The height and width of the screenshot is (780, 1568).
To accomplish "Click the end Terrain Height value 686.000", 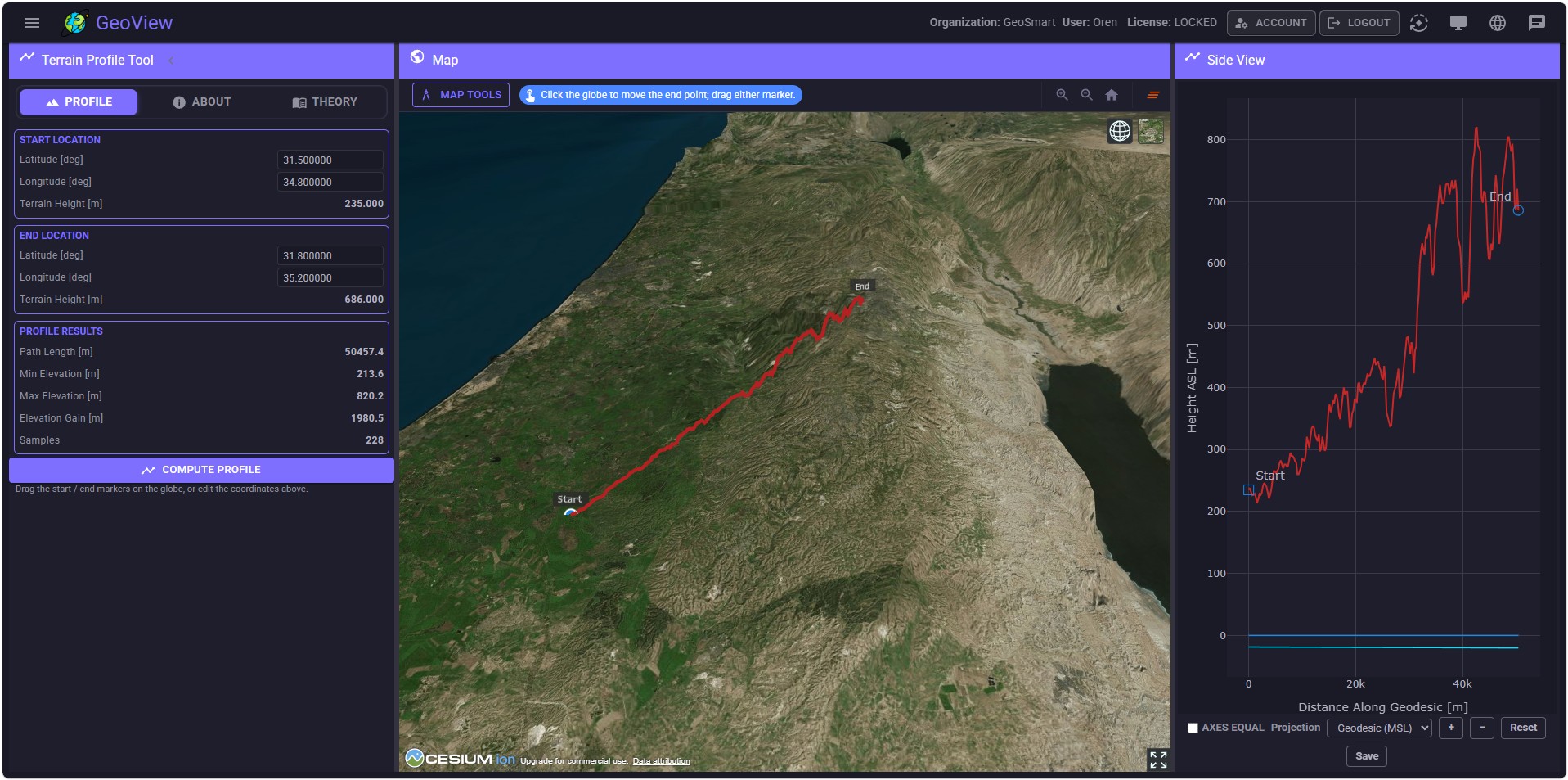I will point(364,300).
